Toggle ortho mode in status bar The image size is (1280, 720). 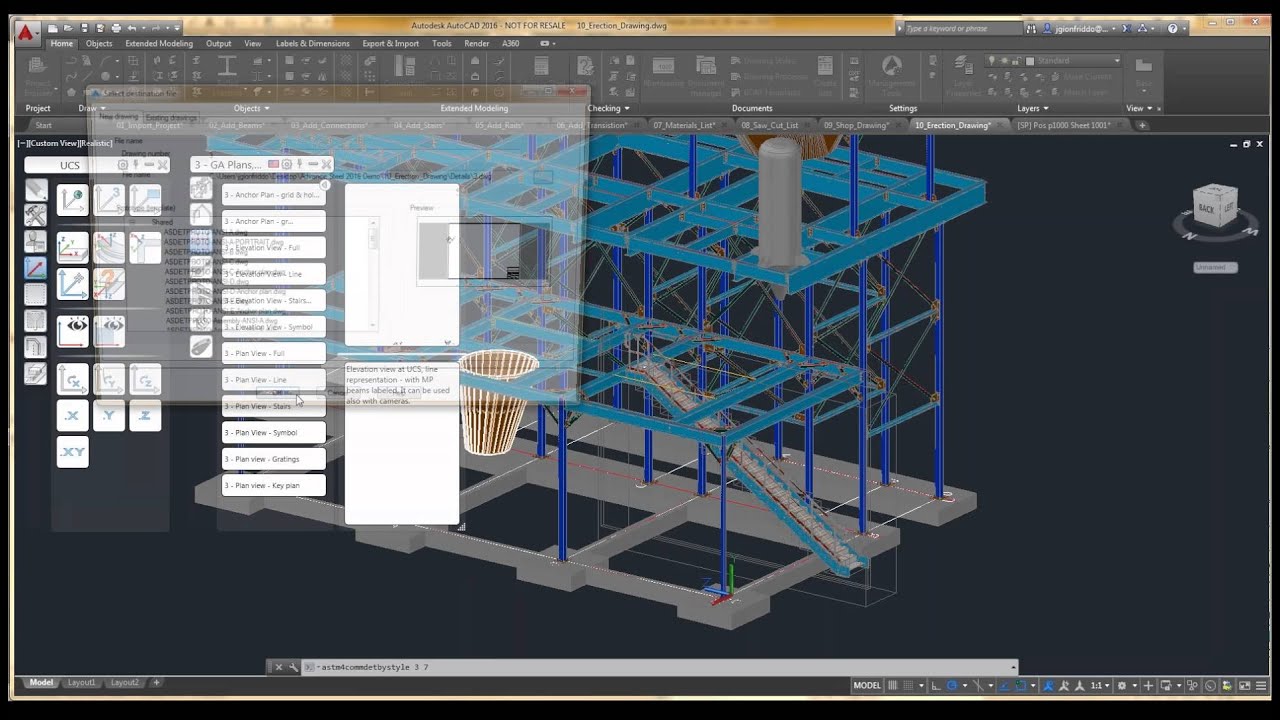coord(934,686)
